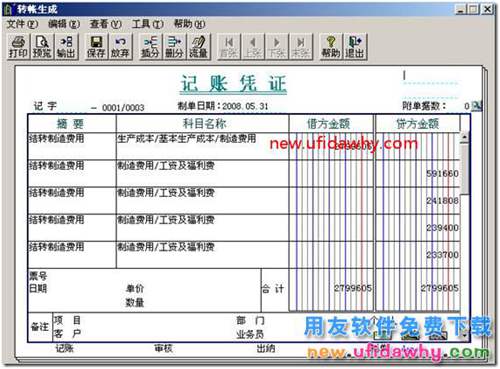Open the 流量 cash flow tool
This screenshot has height=369, width=500.
tap(198, 47)
